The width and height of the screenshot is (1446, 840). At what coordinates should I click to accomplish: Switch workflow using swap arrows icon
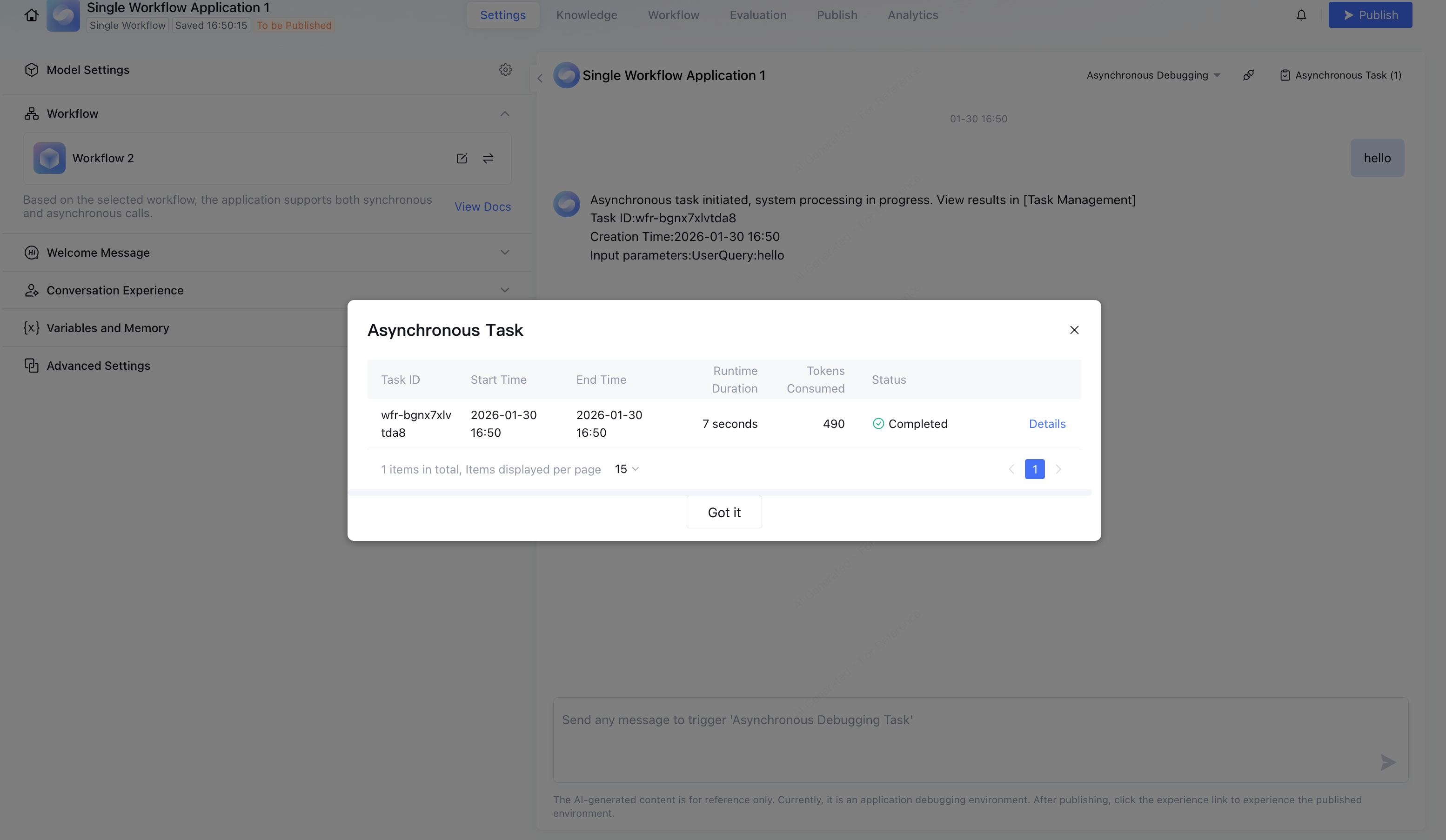point(488,158)
